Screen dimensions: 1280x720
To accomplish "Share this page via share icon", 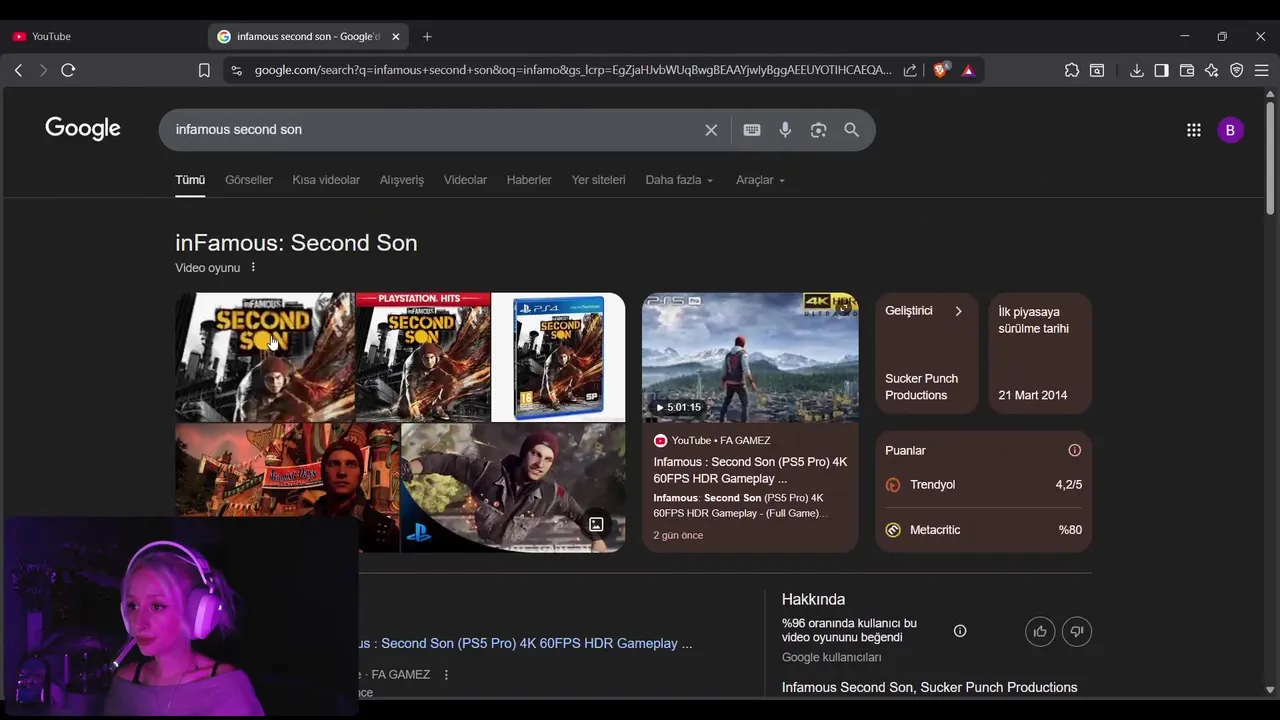I will coord(910,70).
